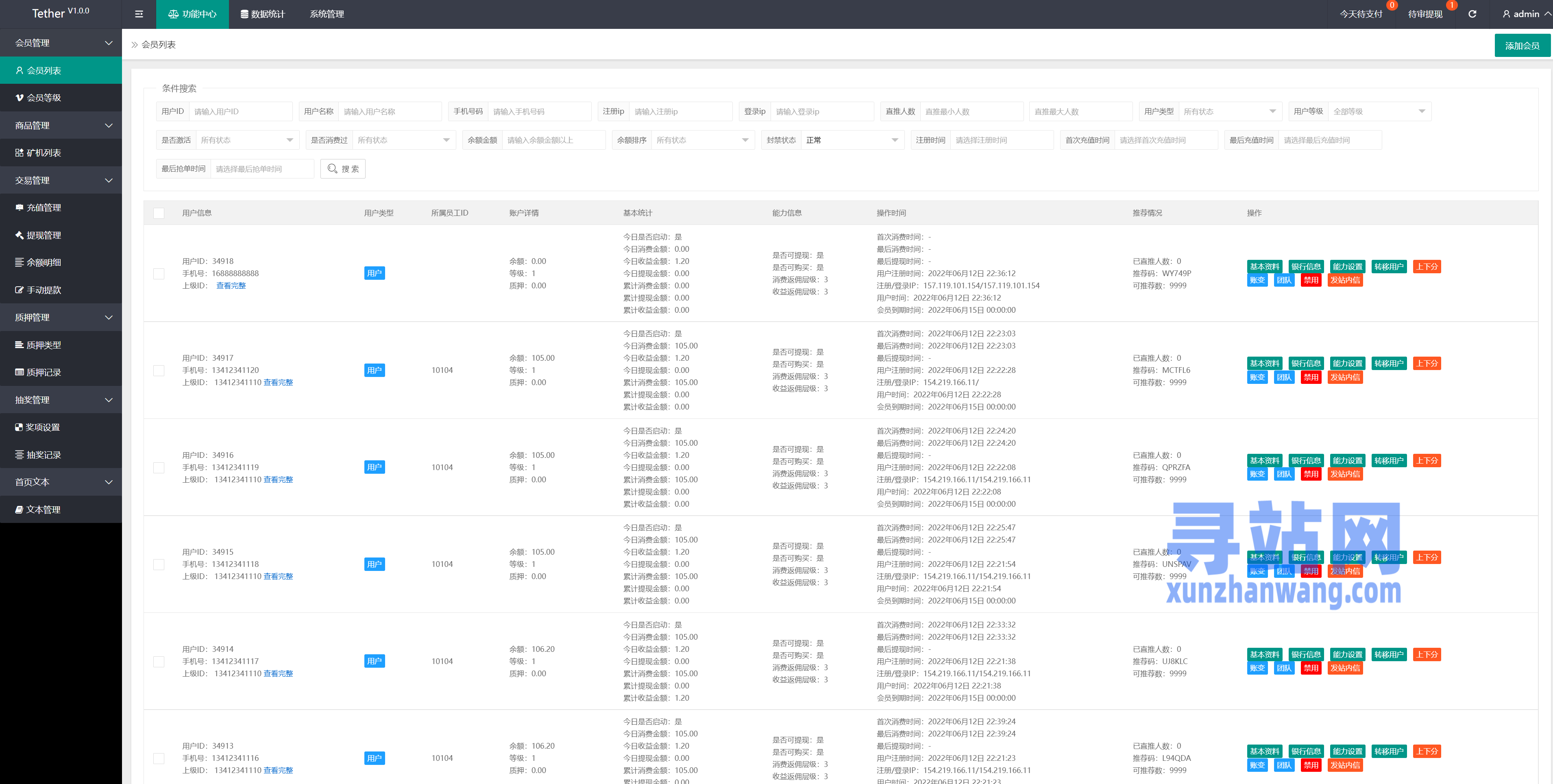Collapse 会员管理 sidebar group
The height and width of the screenshot is (784, 1553).
tap(61, 43)
